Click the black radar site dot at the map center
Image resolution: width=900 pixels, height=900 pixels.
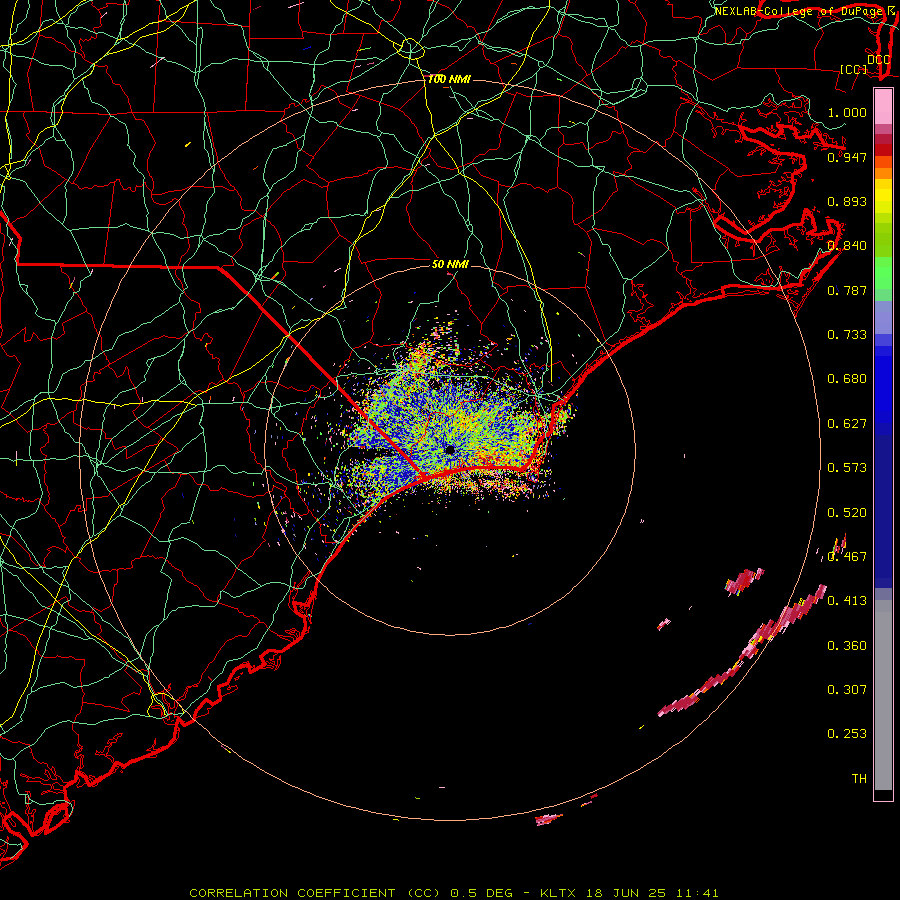tap(450, 449)
